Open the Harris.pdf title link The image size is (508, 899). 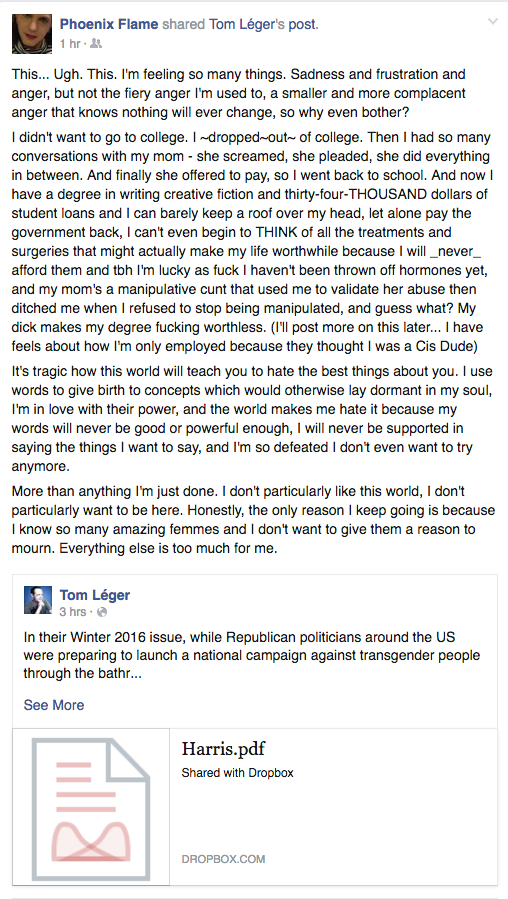tap(223, 749)
